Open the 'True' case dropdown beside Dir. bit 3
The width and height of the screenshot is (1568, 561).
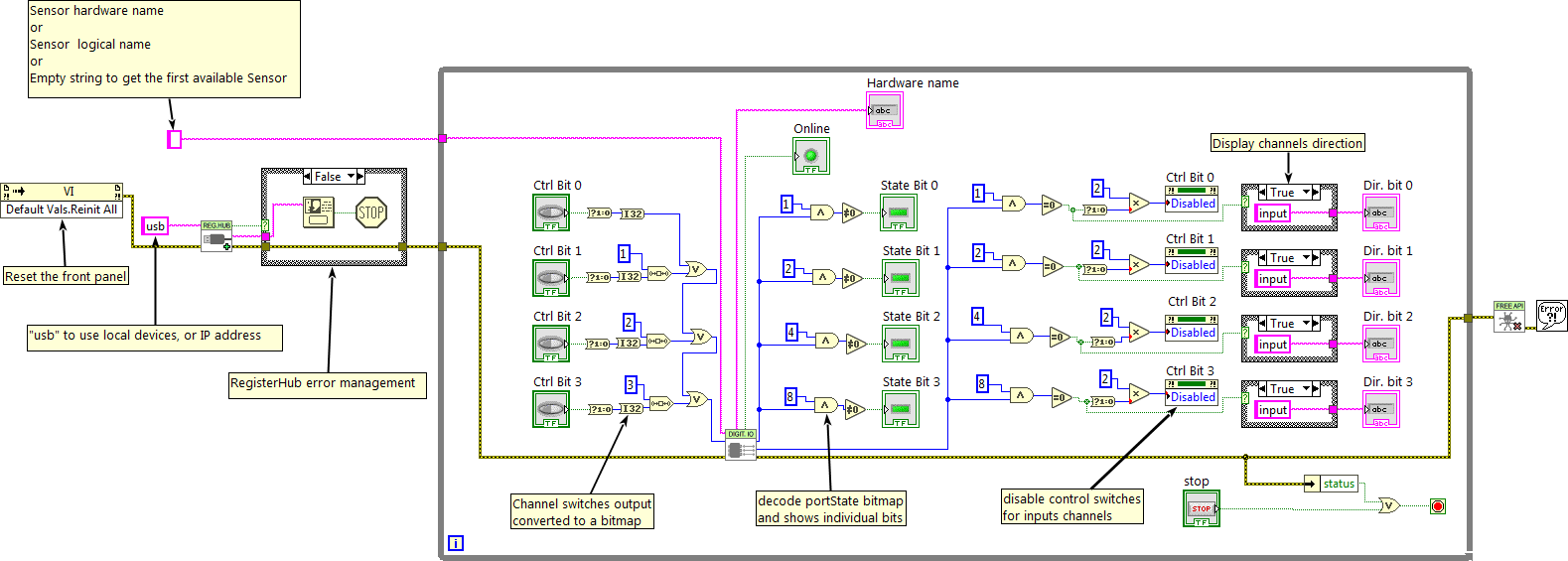tap(1308, 389)
